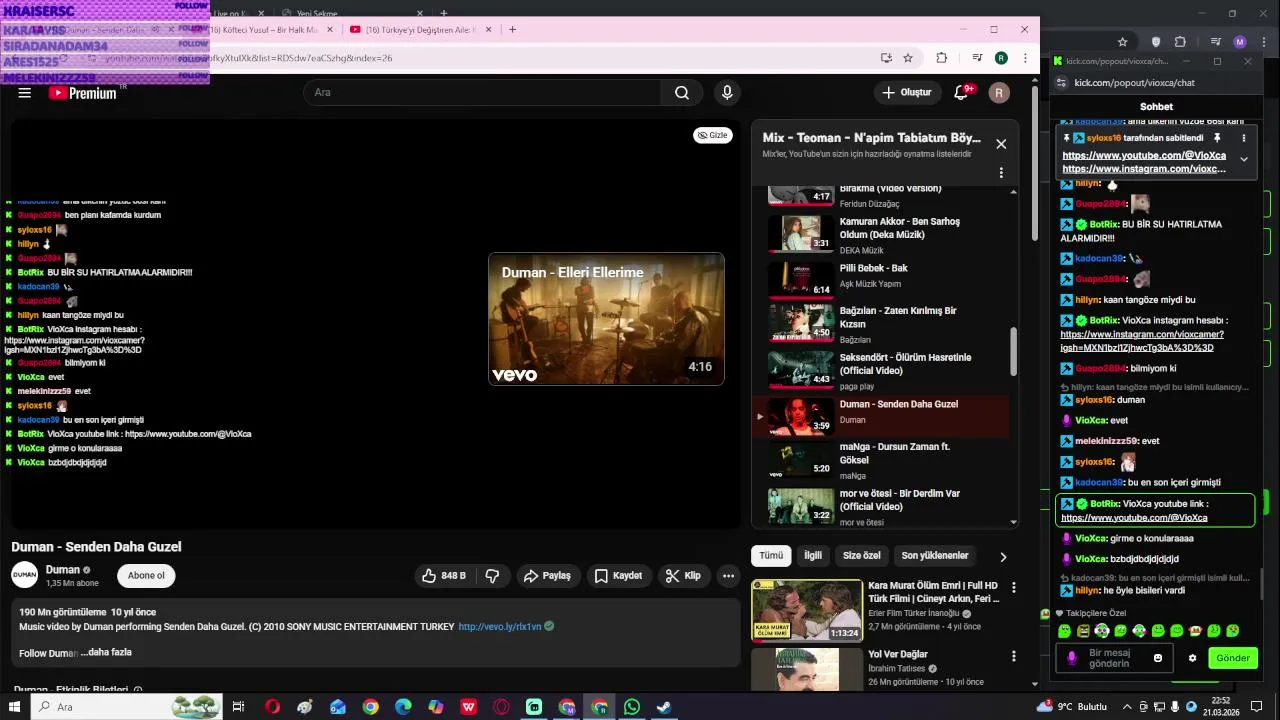
Task: Open the pink browser three-dot menu
Action: coord(1025,58)
